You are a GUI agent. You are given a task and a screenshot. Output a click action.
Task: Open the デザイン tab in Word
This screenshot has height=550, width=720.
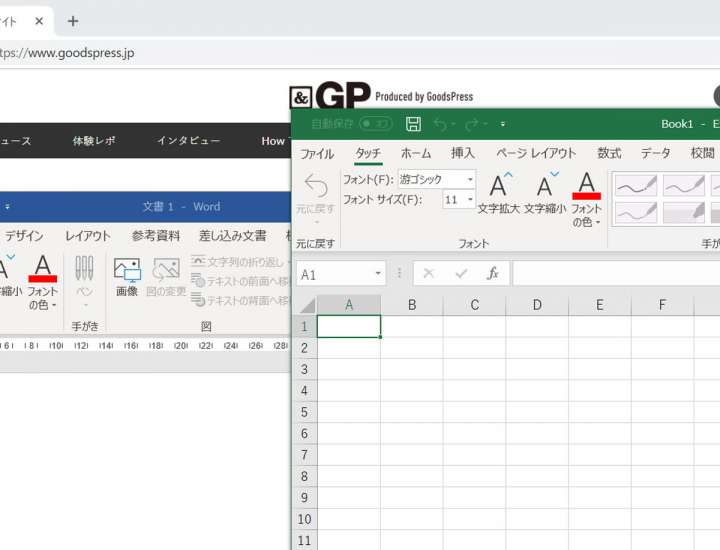pos(24,236)
